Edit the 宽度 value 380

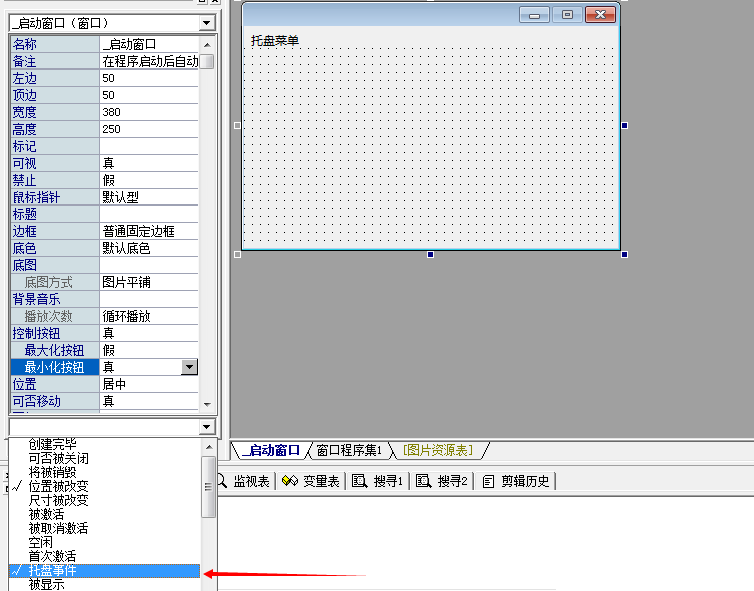click(149, 112)
